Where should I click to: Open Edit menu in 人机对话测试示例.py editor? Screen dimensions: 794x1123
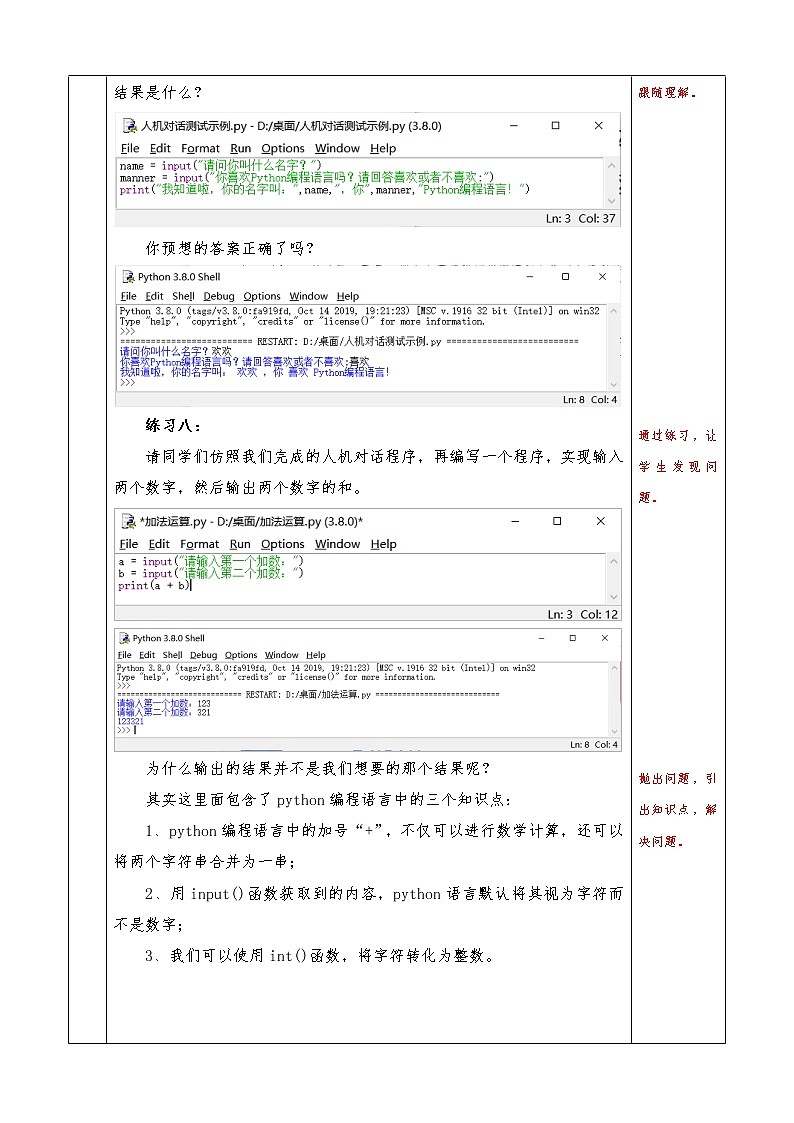pos(160,148)
